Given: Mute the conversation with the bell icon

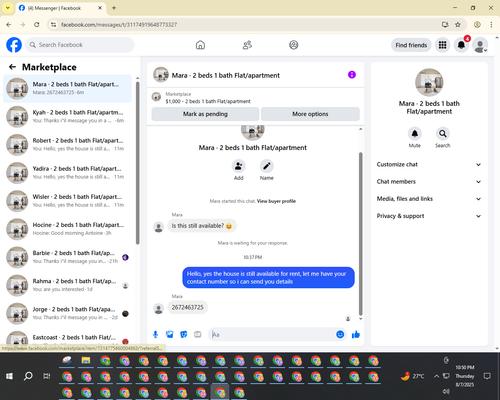Looking at the screenshot, I should click(x=415, y=134).
